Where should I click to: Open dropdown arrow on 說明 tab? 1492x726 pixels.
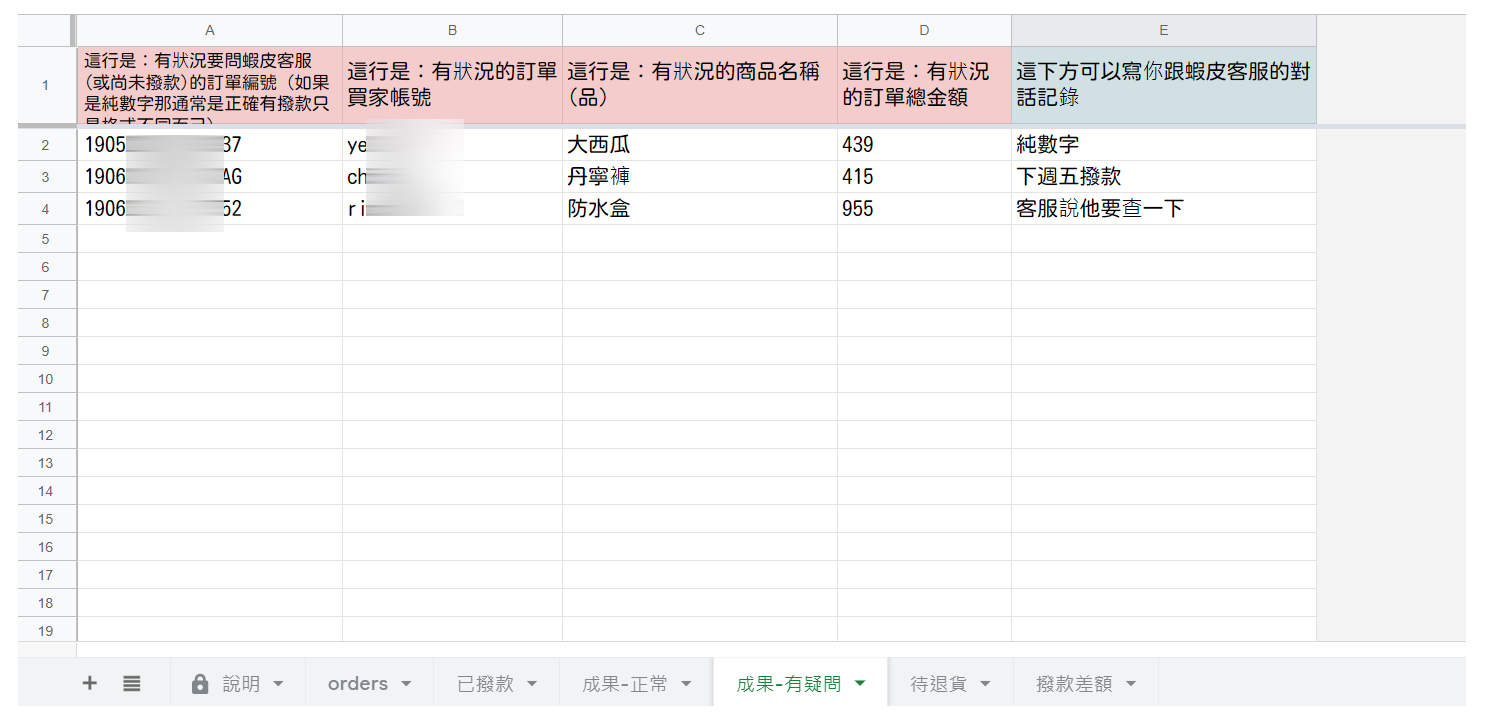pos(278,684)
